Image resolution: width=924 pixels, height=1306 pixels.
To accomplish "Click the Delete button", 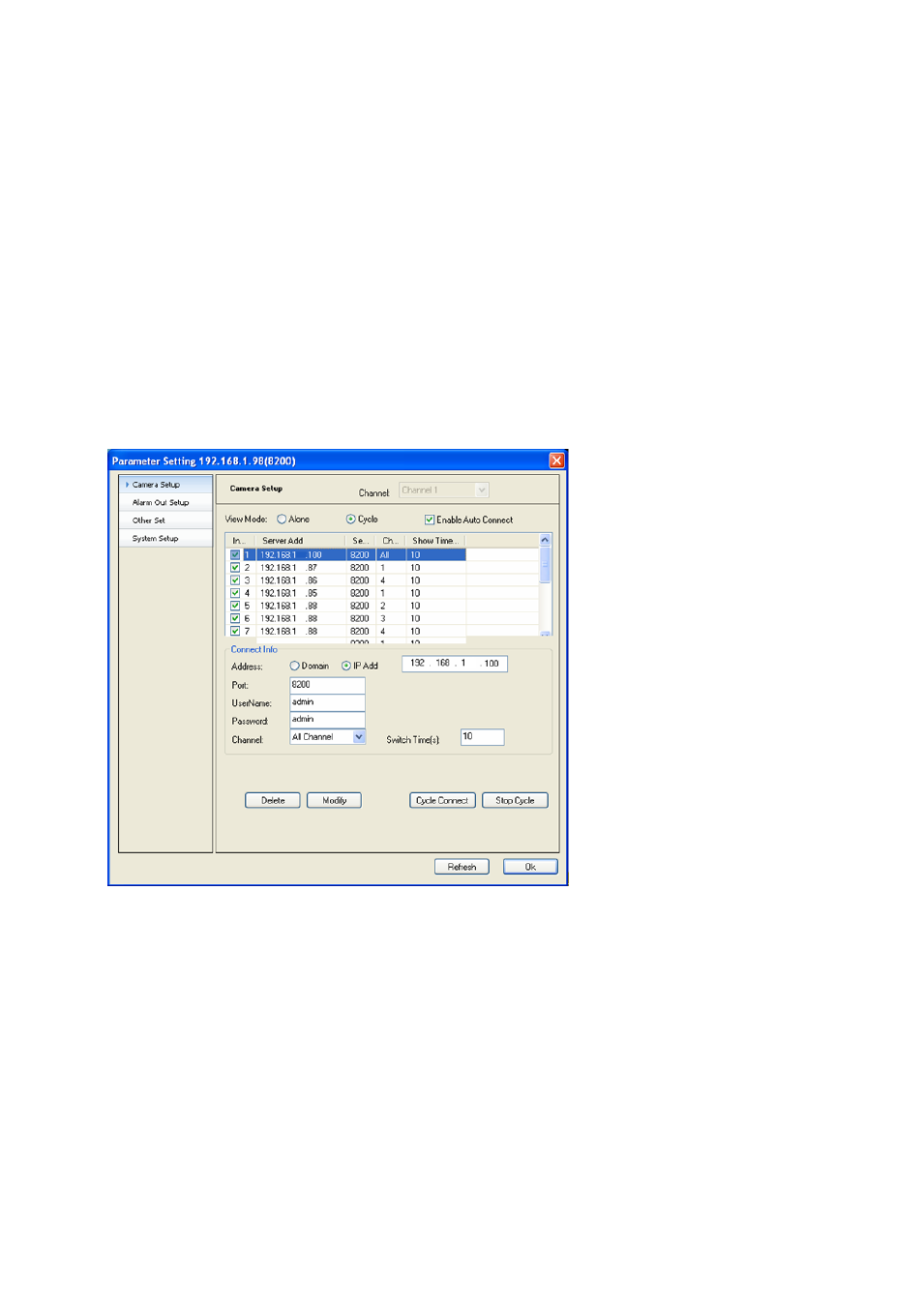I will [273, 800].
